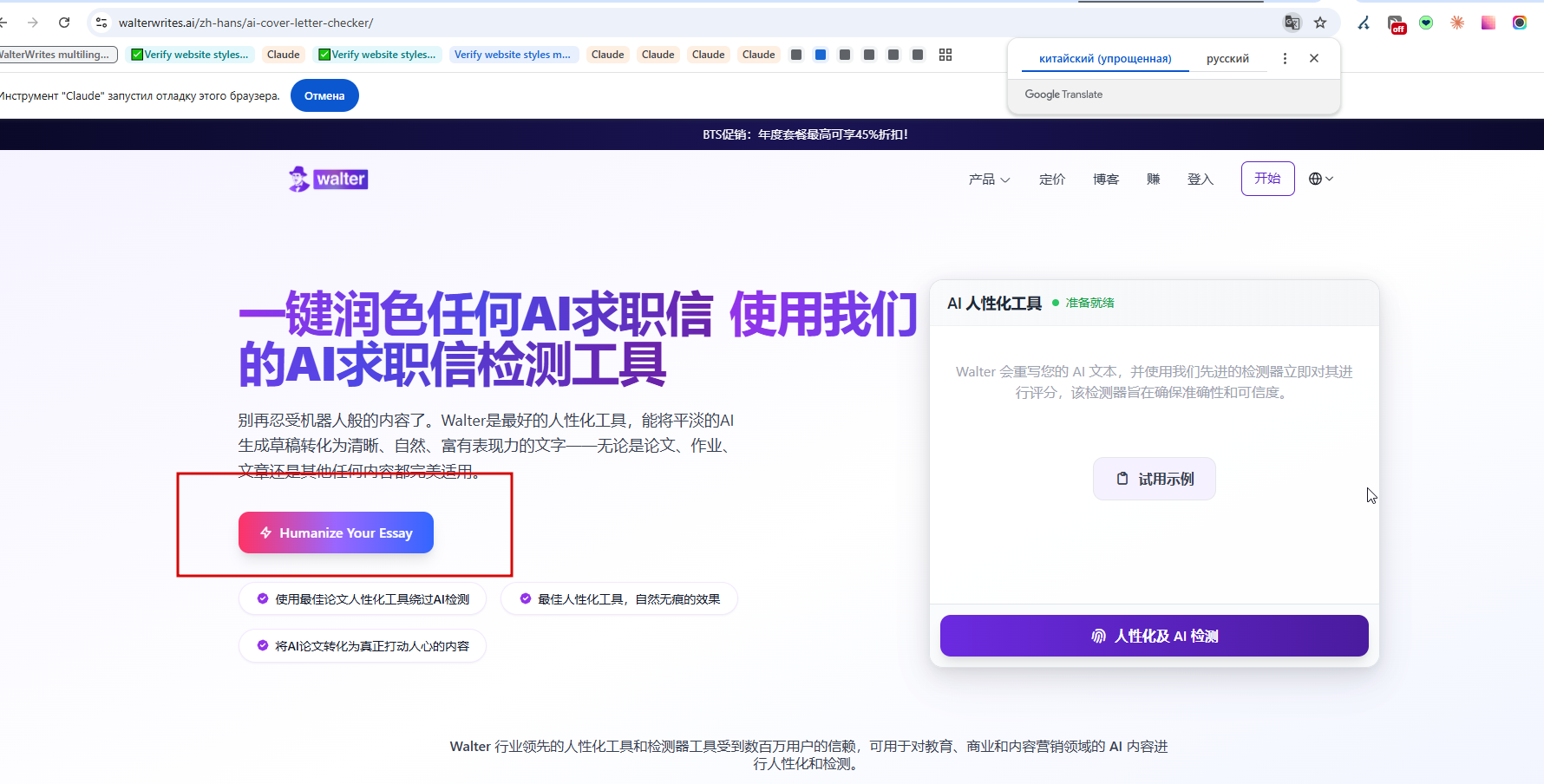The image size is (1544, 784).
Task: Click the 人性化及 AI 检测 button
Action: pyautogui.click(x=1154, y=636)
